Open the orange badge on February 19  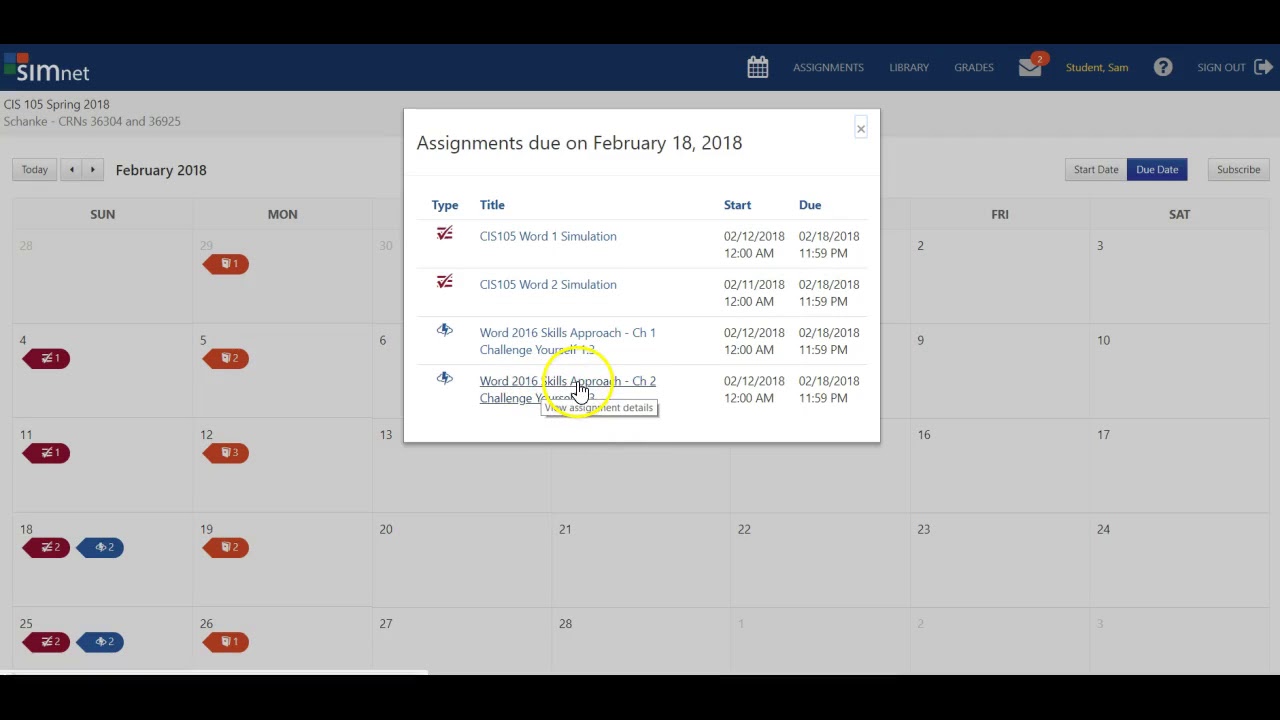pyautogui.click(x=226, y=547)
